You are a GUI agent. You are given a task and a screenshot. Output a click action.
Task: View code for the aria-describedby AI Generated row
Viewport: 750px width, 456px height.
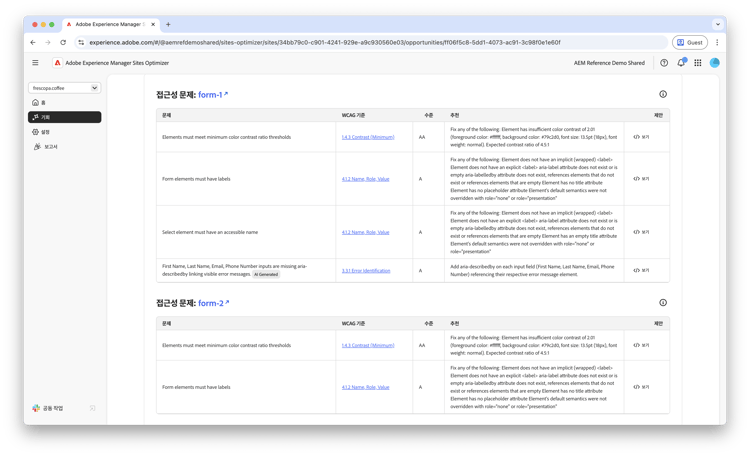641,270
